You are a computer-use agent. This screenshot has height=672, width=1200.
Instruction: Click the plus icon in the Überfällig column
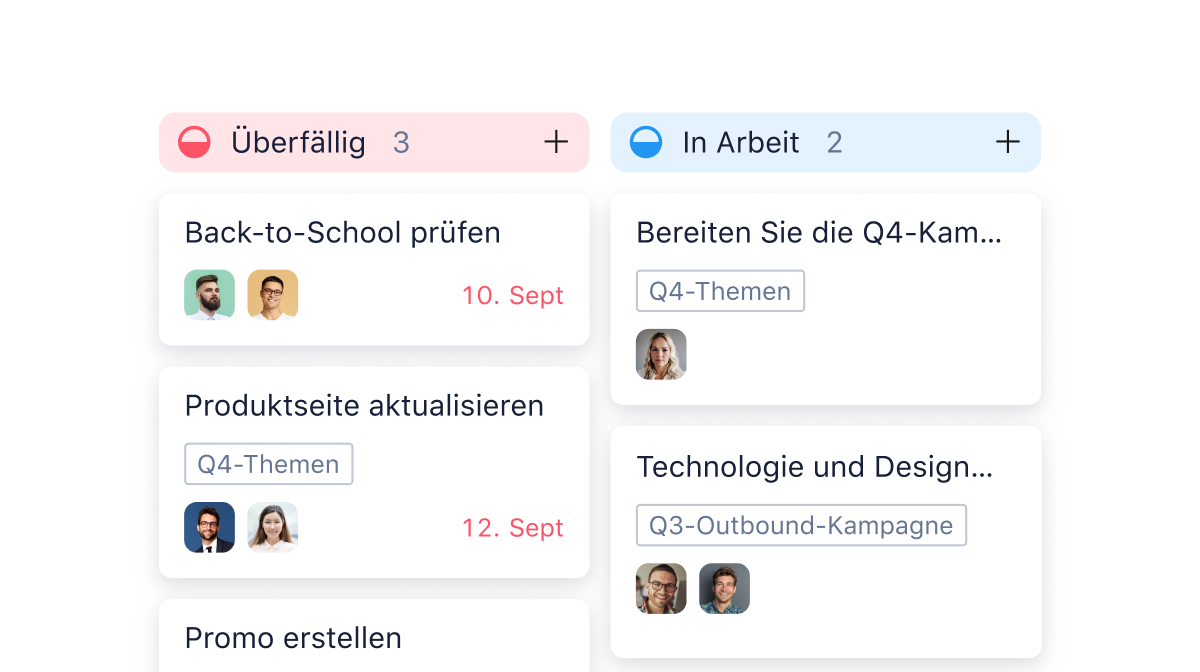(556, 142)
